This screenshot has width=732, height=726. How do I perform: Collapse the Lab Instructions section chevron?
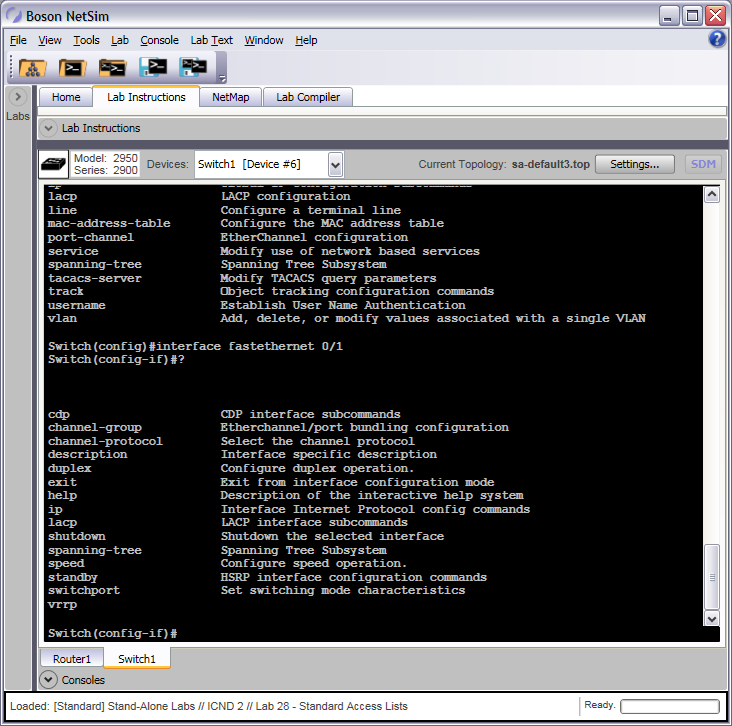pyautogui.click(x=48, y=128)
